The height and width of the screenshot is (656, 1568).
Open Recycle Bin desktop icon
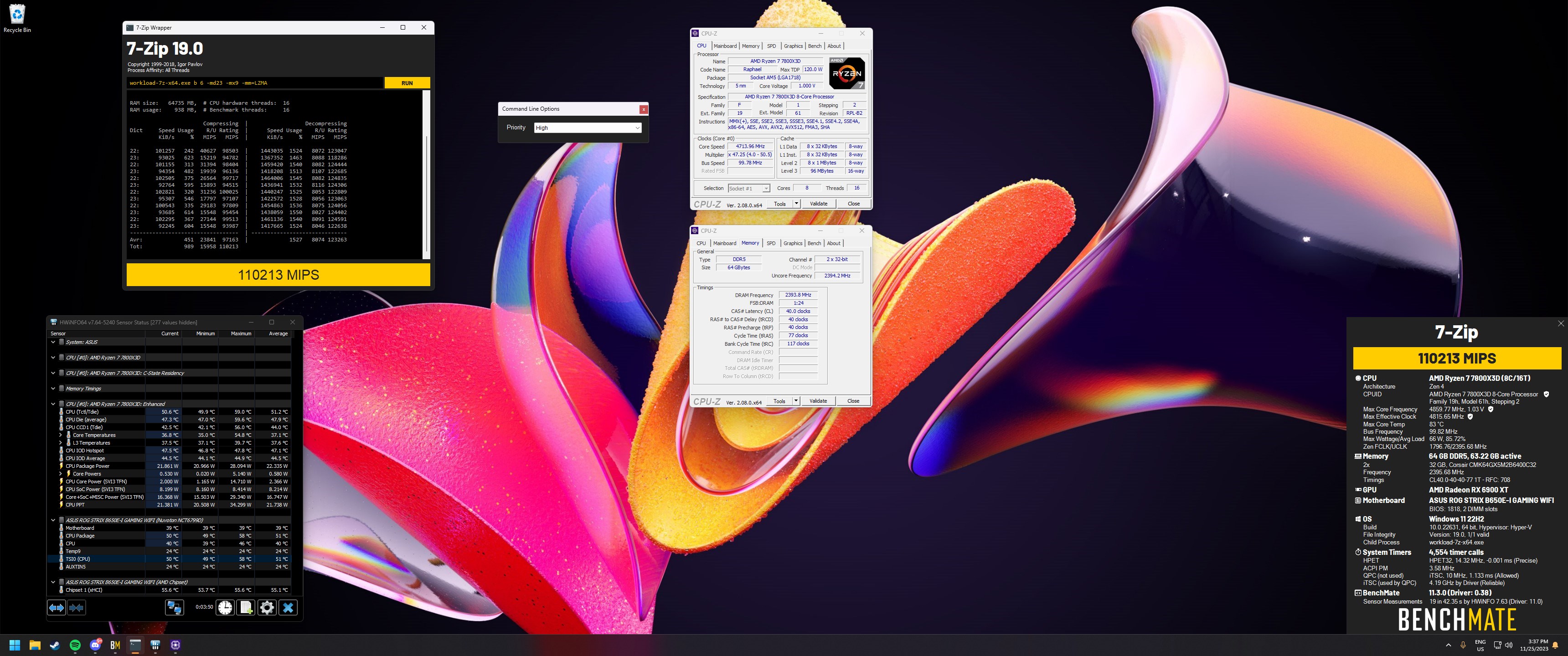point(17,18)
